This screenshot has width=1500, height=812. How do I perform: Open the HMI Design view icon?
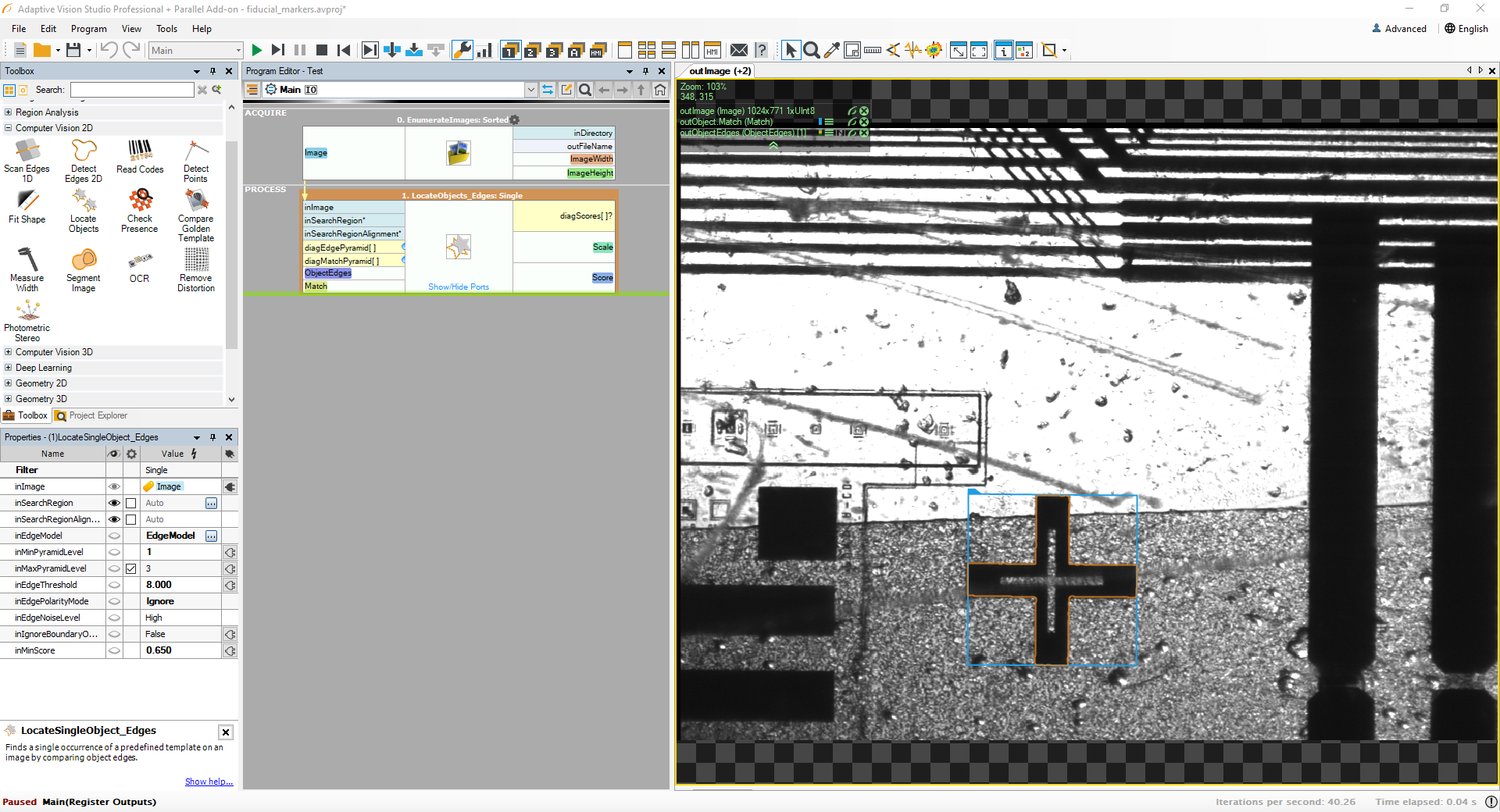click(712, 50)
